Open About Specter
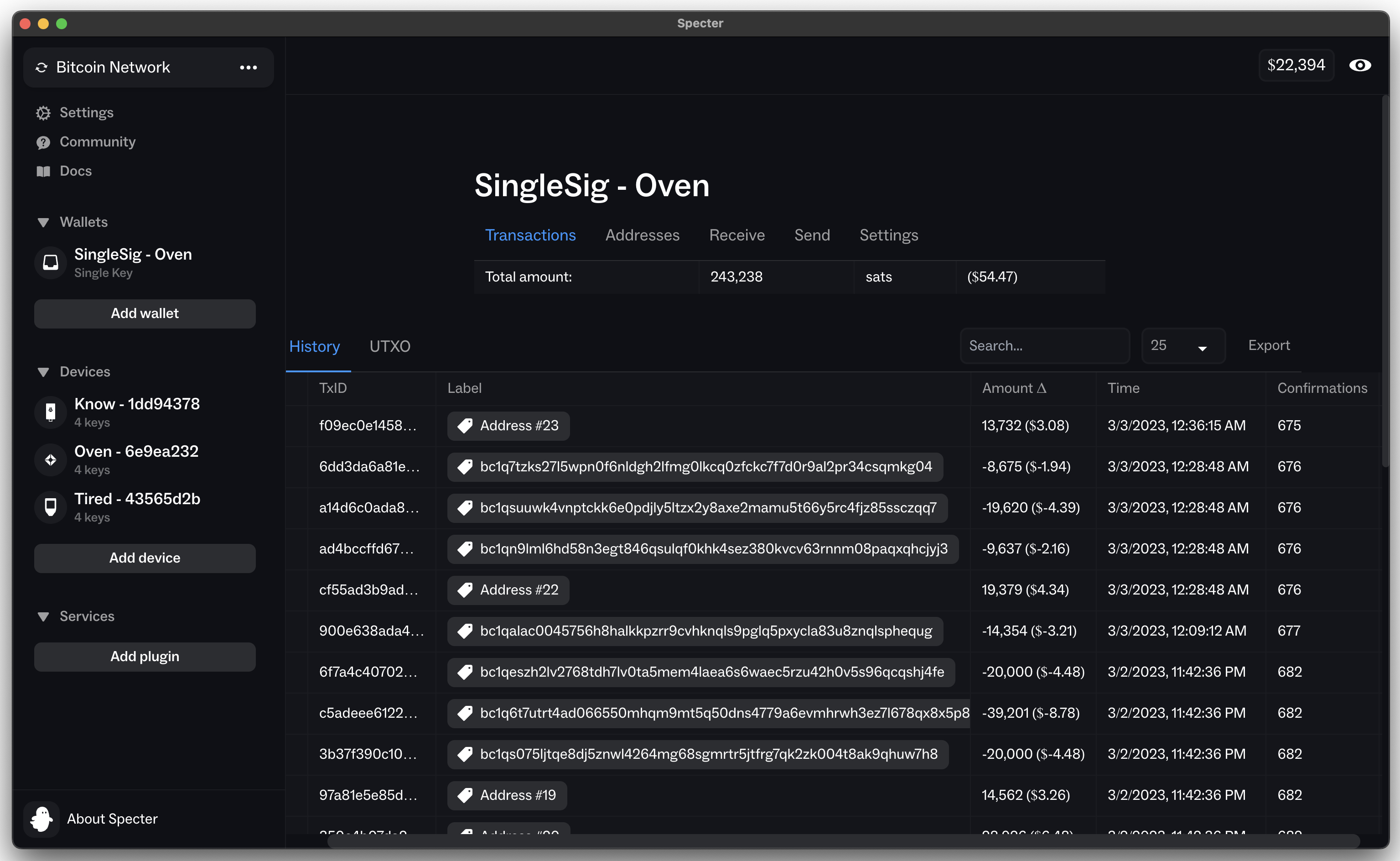1400x861 pixels. pos(112,819)
